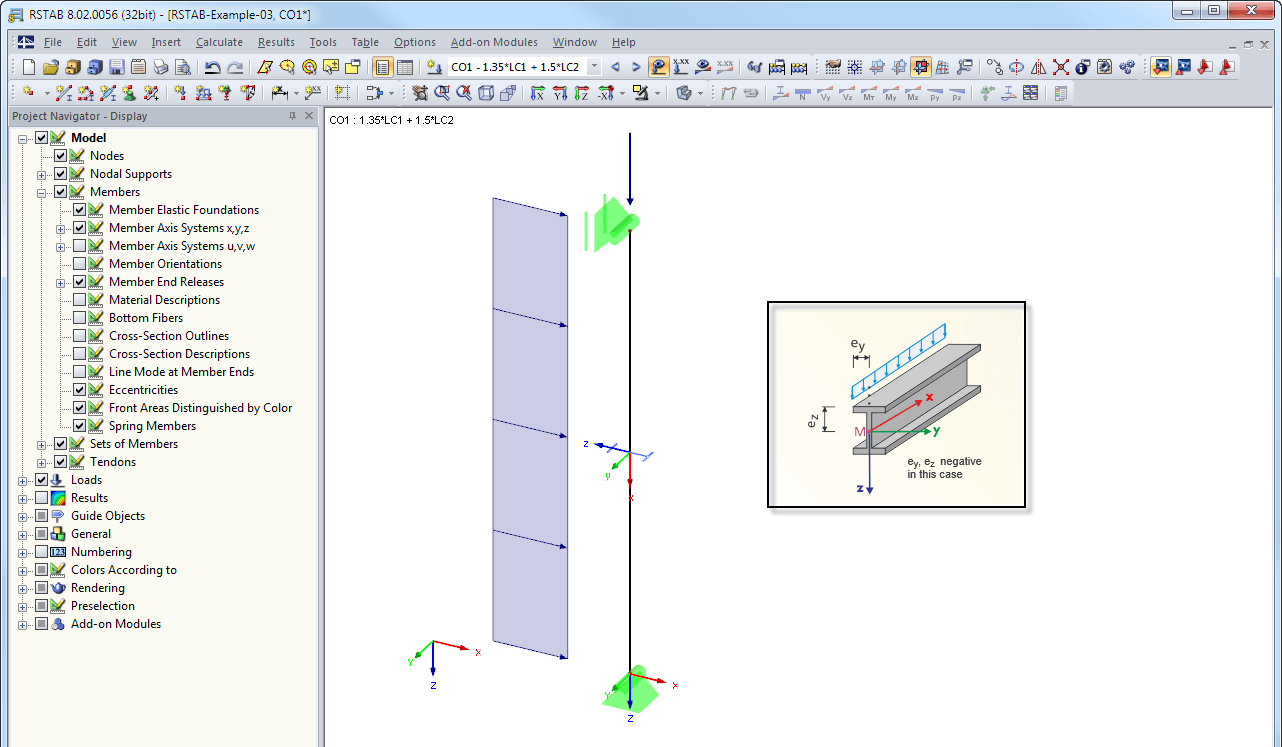Click the Print Preview icon
The height and width of the screenshot is (747, 1282).
[183, 67]
